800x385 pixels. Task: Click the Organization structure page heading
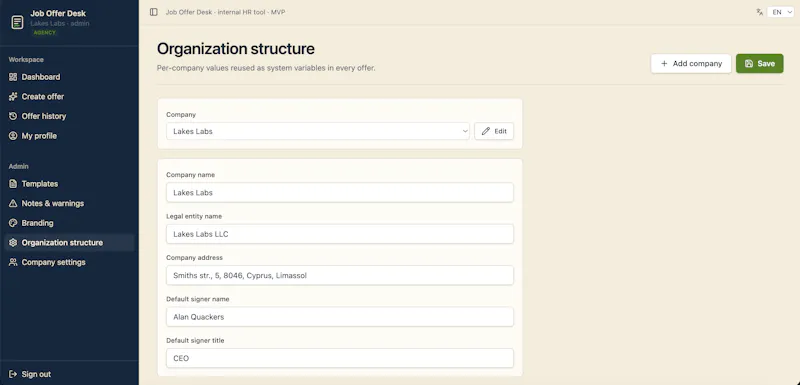tap(236, 49)
